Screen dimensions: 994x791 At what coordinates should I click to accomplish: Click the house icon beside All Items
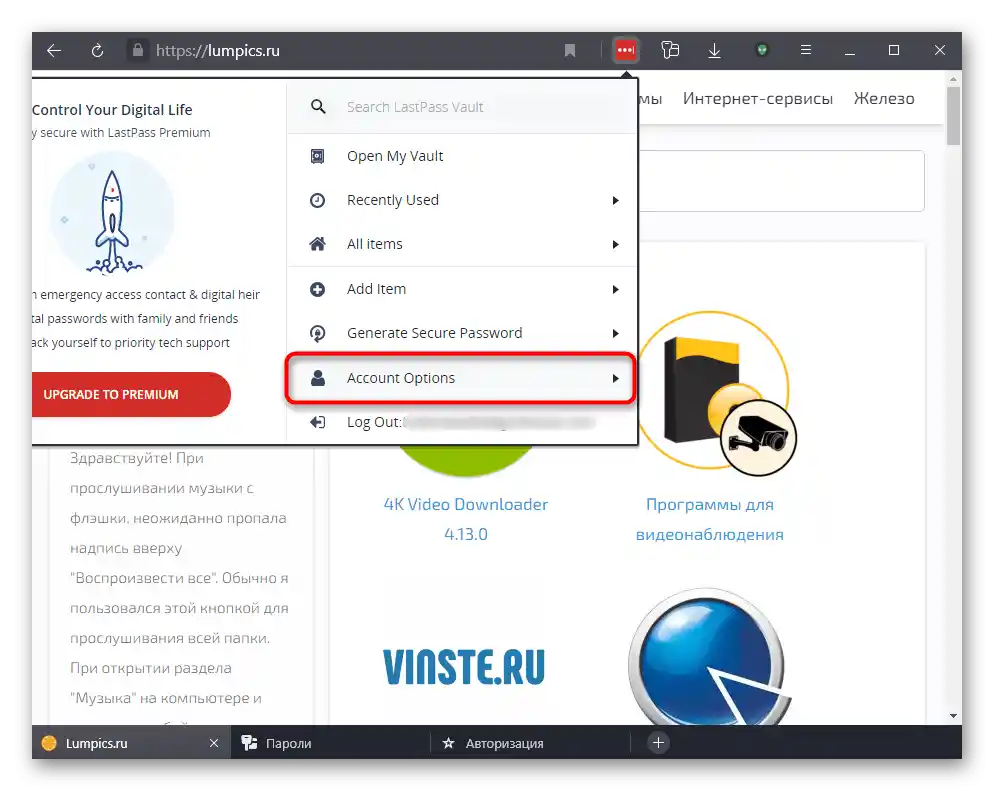pyautogui.click(x=318, y=244)
